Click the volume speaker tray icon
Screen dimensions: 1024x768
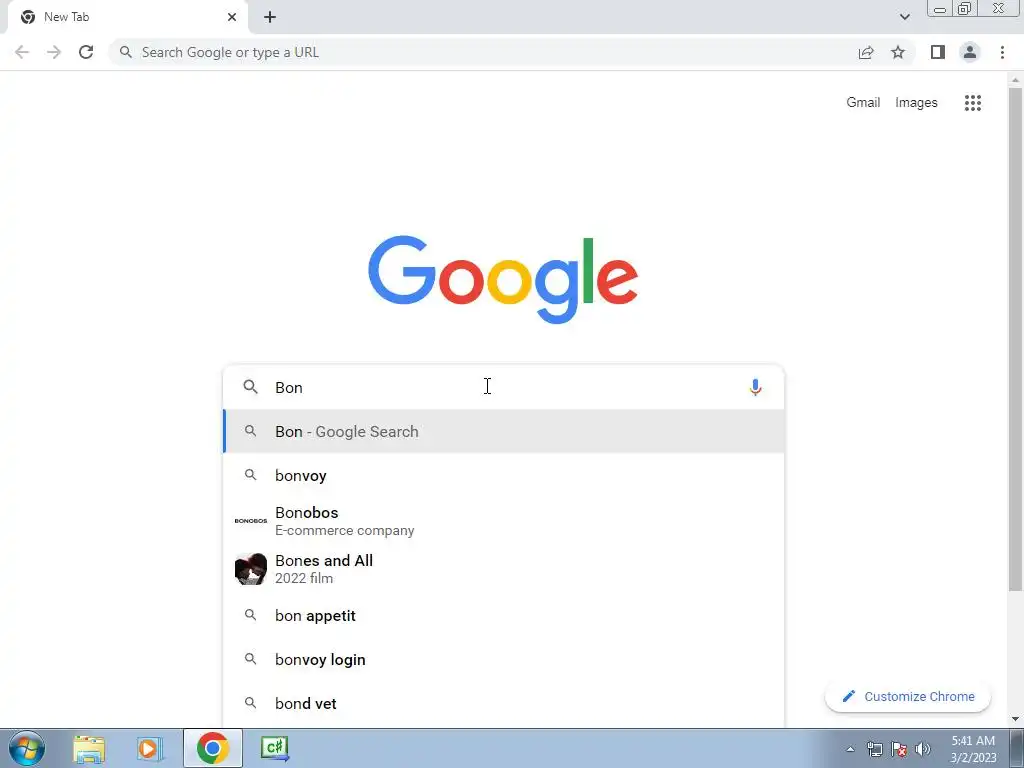click(x=923, y=749)
